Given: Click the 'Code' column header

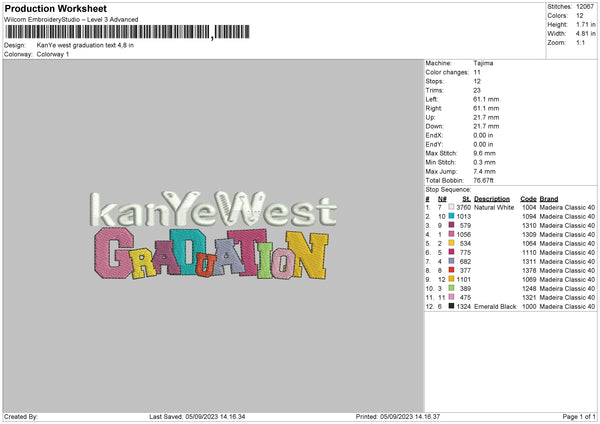Looking at the screenshot, I should pos(528,199).
